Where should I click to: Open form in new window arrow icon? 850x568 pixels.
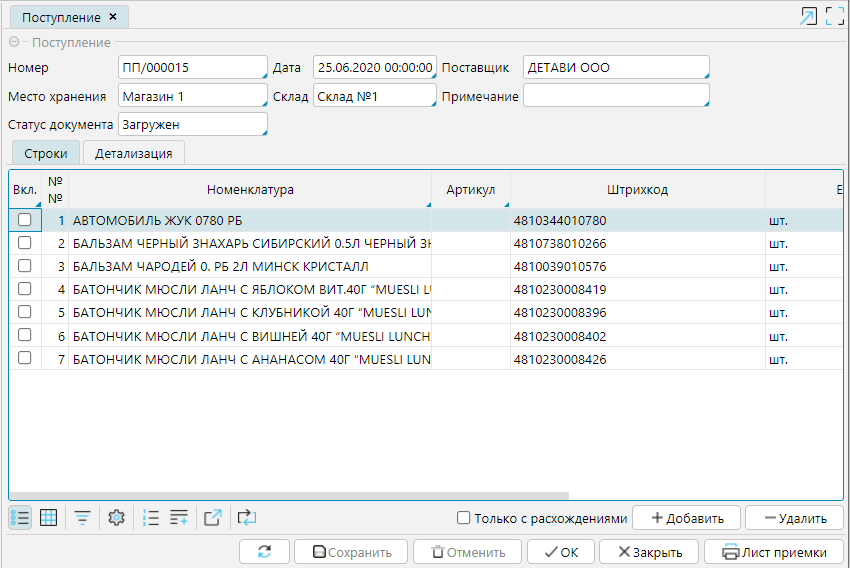(x=808, y=16)
